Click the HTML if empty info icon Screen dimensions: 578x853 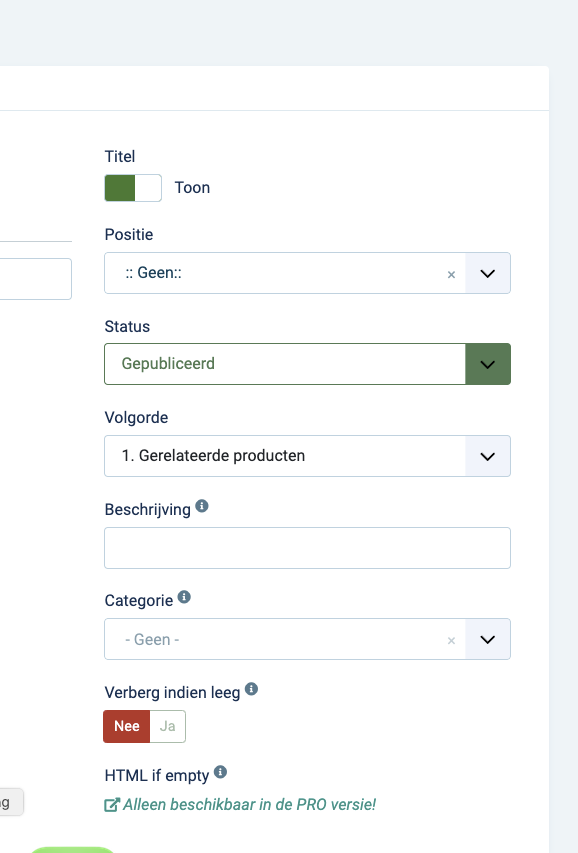220,772
